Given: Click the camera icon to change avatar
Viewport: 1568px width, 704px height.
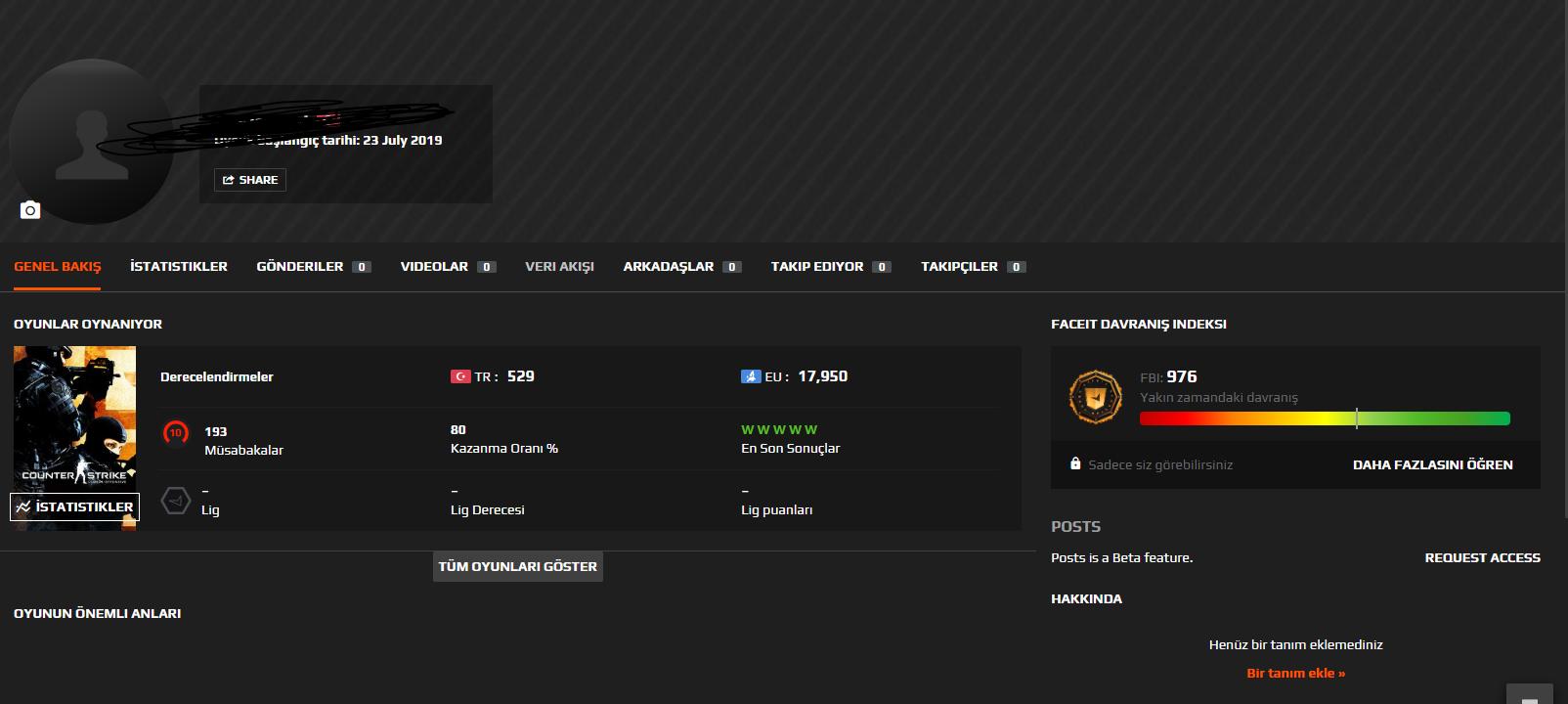Looking at the screenshot, I should (30, 210).
